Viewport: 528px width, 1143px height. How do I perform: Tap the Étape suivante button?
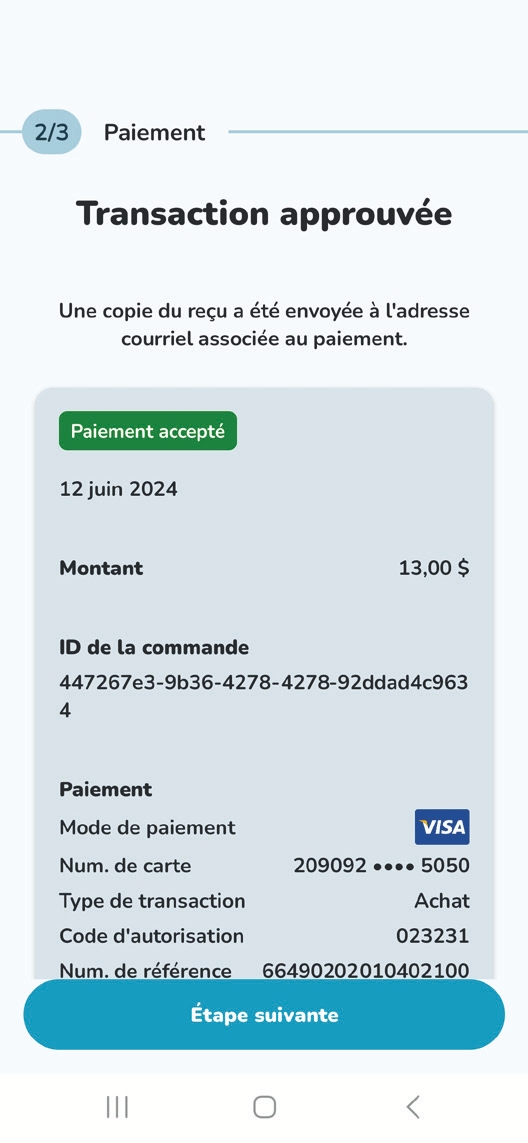[264, 1015]
